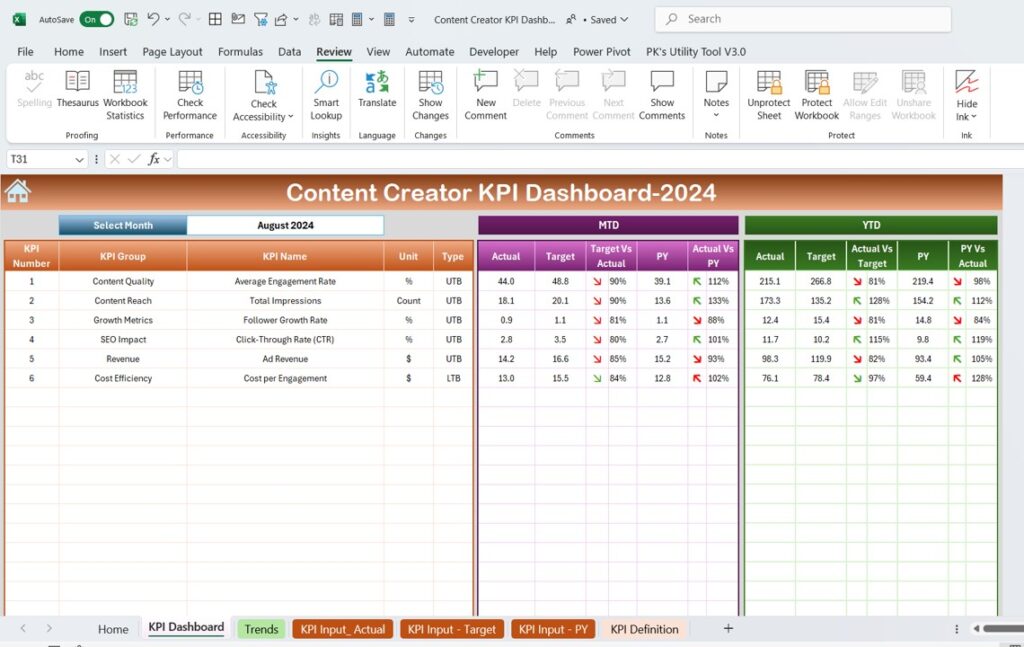Click the sheet tab options dots
The height and width of the screenshot is (647, 1024).
tap(957, 629)
